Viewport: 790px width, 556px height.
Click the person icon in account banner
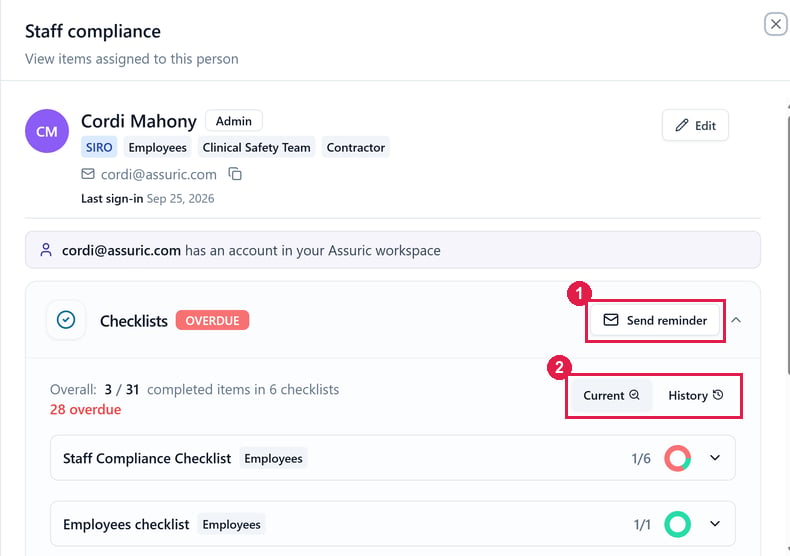[46, 250]
